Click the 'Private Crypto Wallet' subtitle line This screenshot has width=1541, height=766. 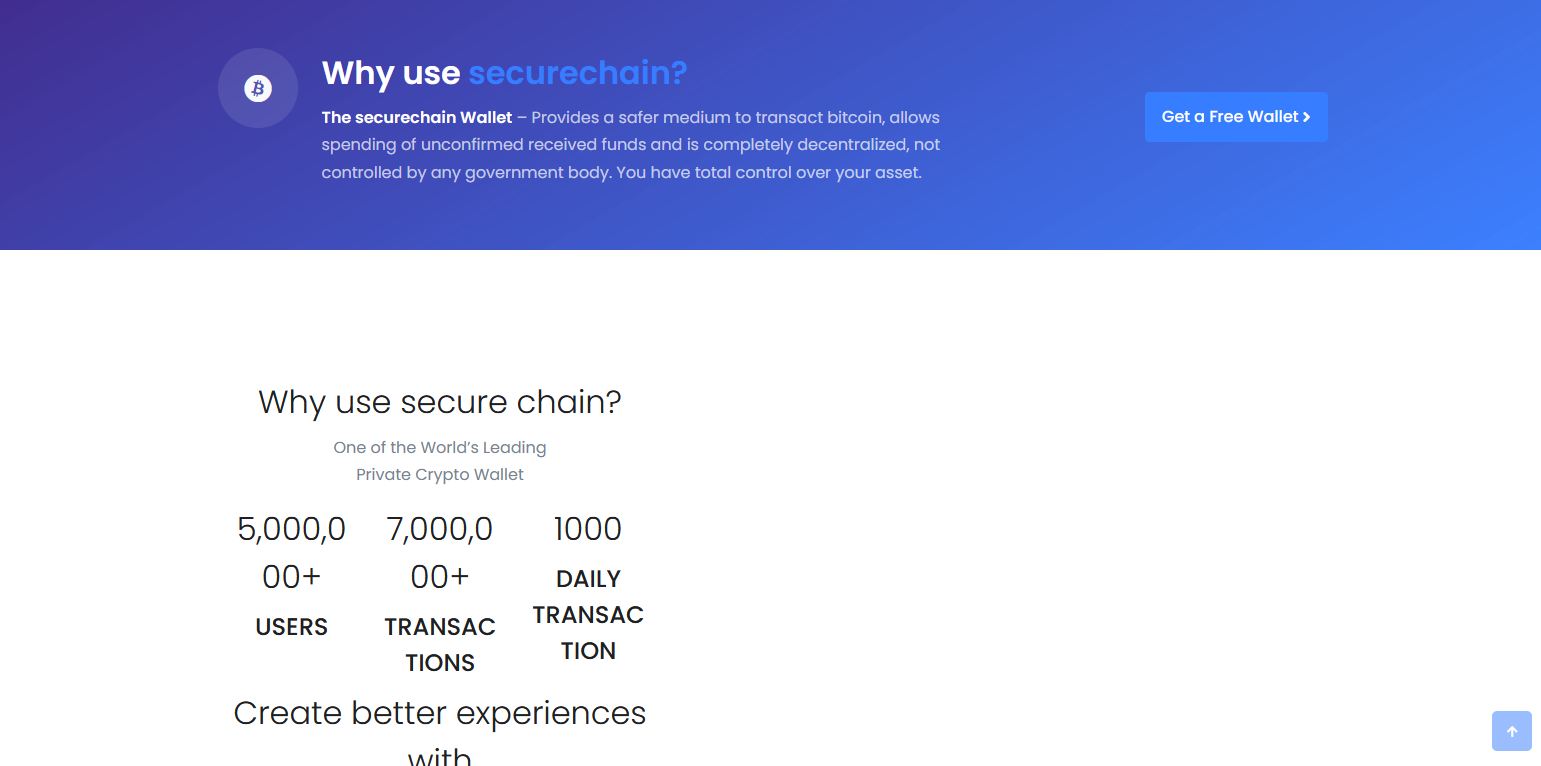440,474
